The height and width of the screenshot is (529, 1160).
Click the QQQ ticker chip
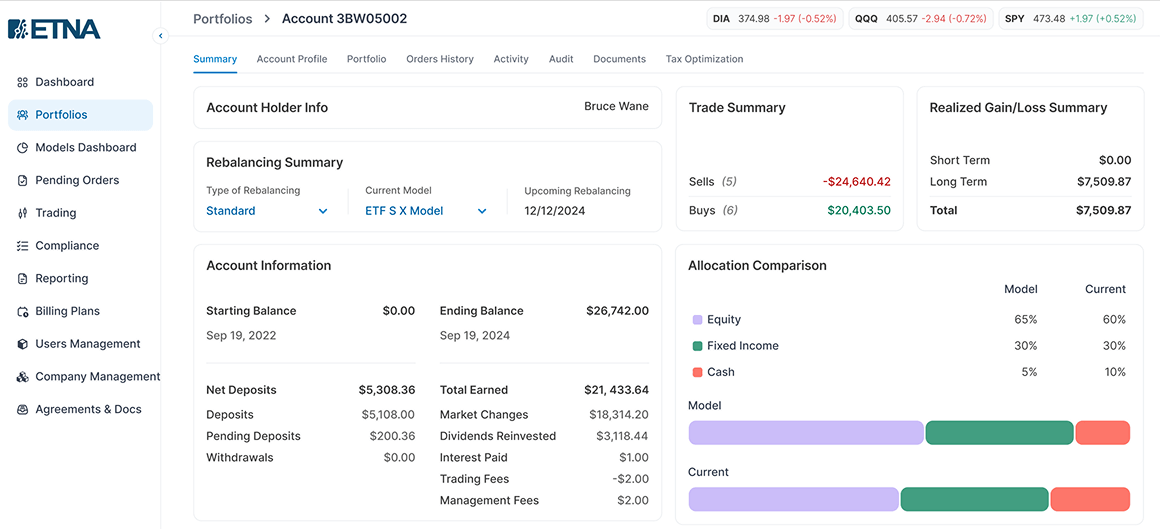click(x=919, y=18)
